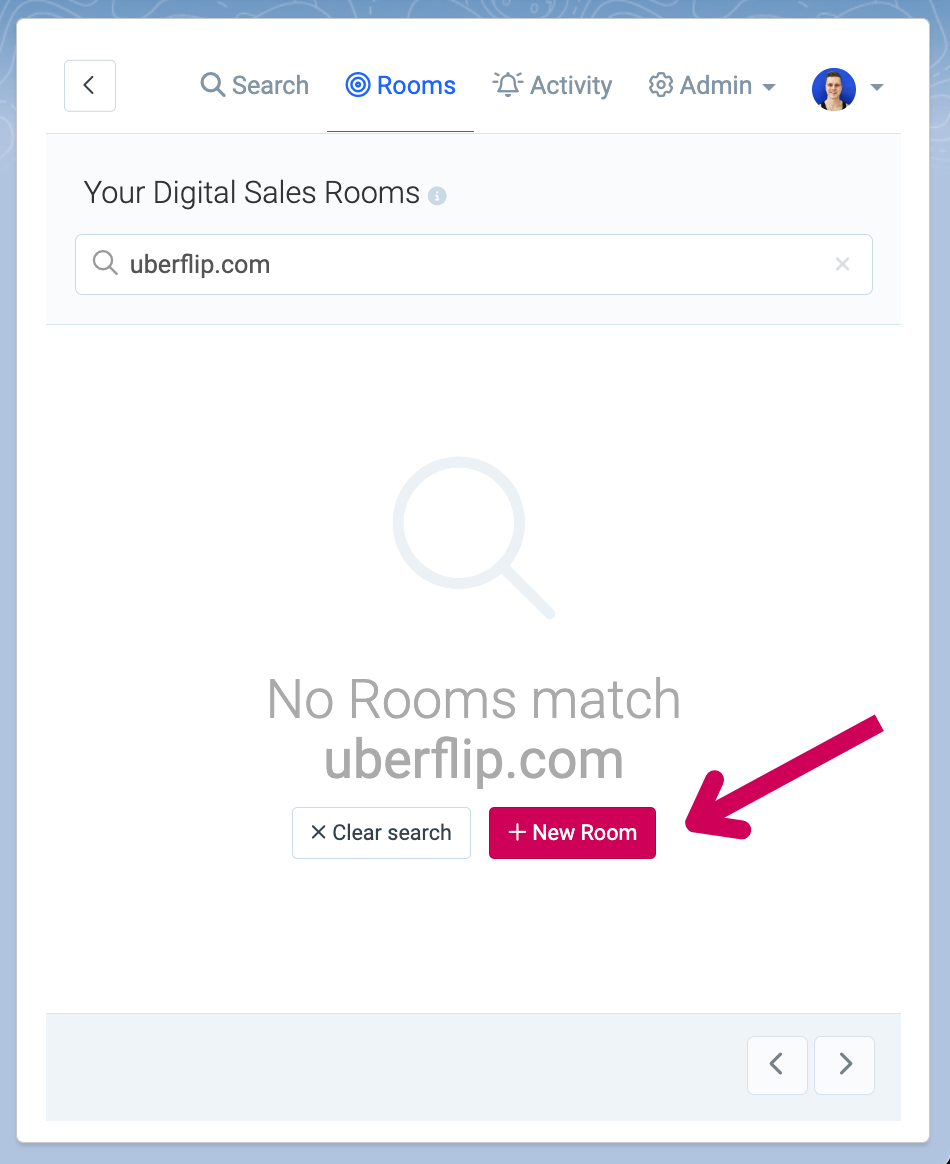Click the back arrow button at top left
This screenshot has width=950, height=1164.
90,86
